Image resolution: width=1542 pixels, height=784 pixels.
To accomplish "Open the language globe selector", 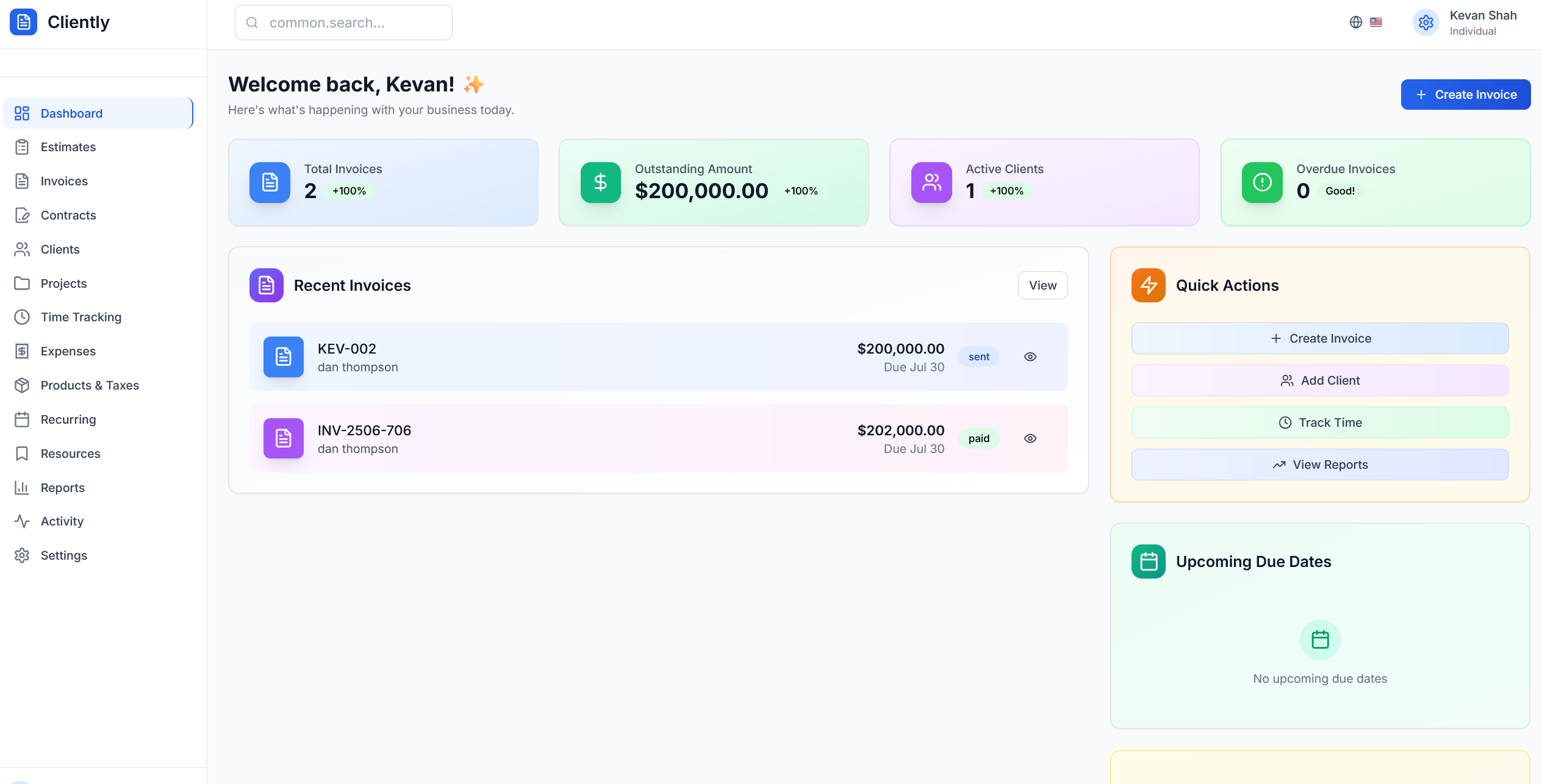I will pyautogui.click(x=1355, y=23).
